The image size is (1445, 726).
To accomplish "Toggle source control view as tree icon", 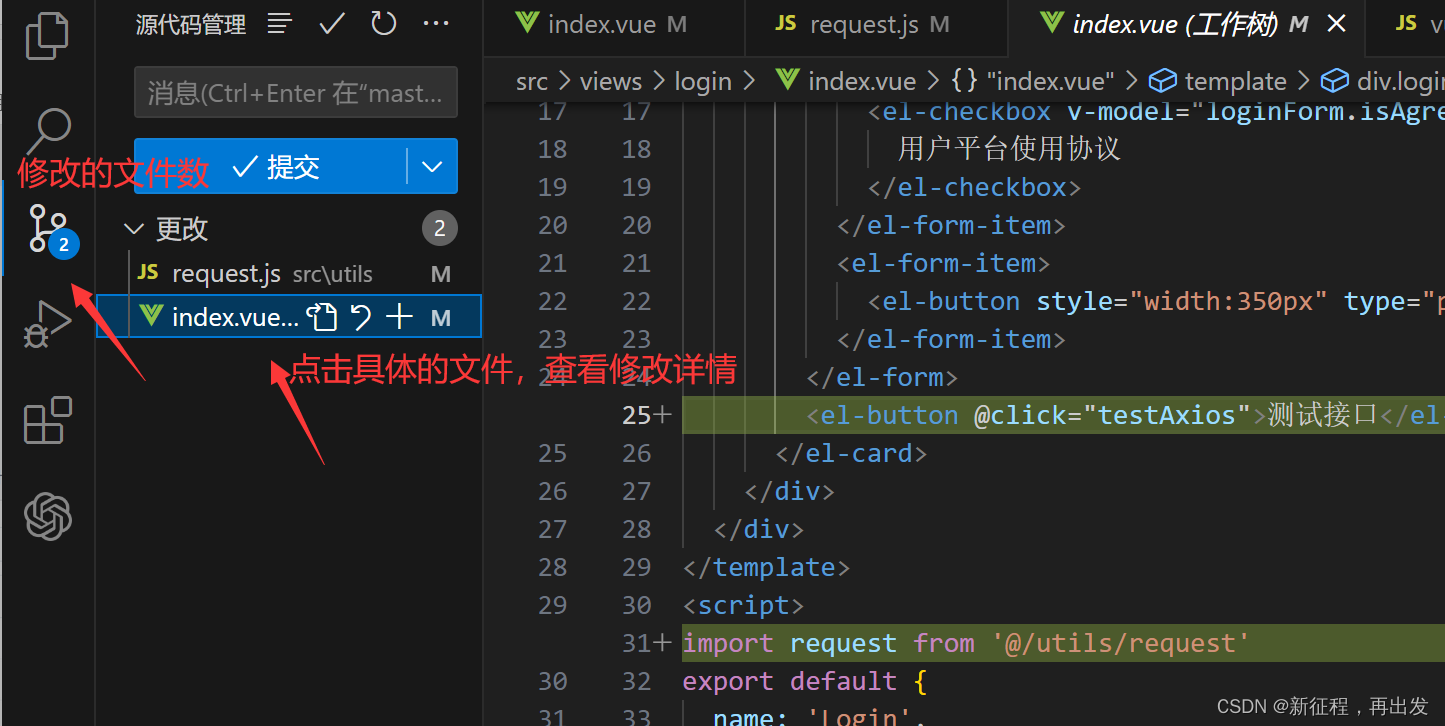I will (x=280, y=24).
